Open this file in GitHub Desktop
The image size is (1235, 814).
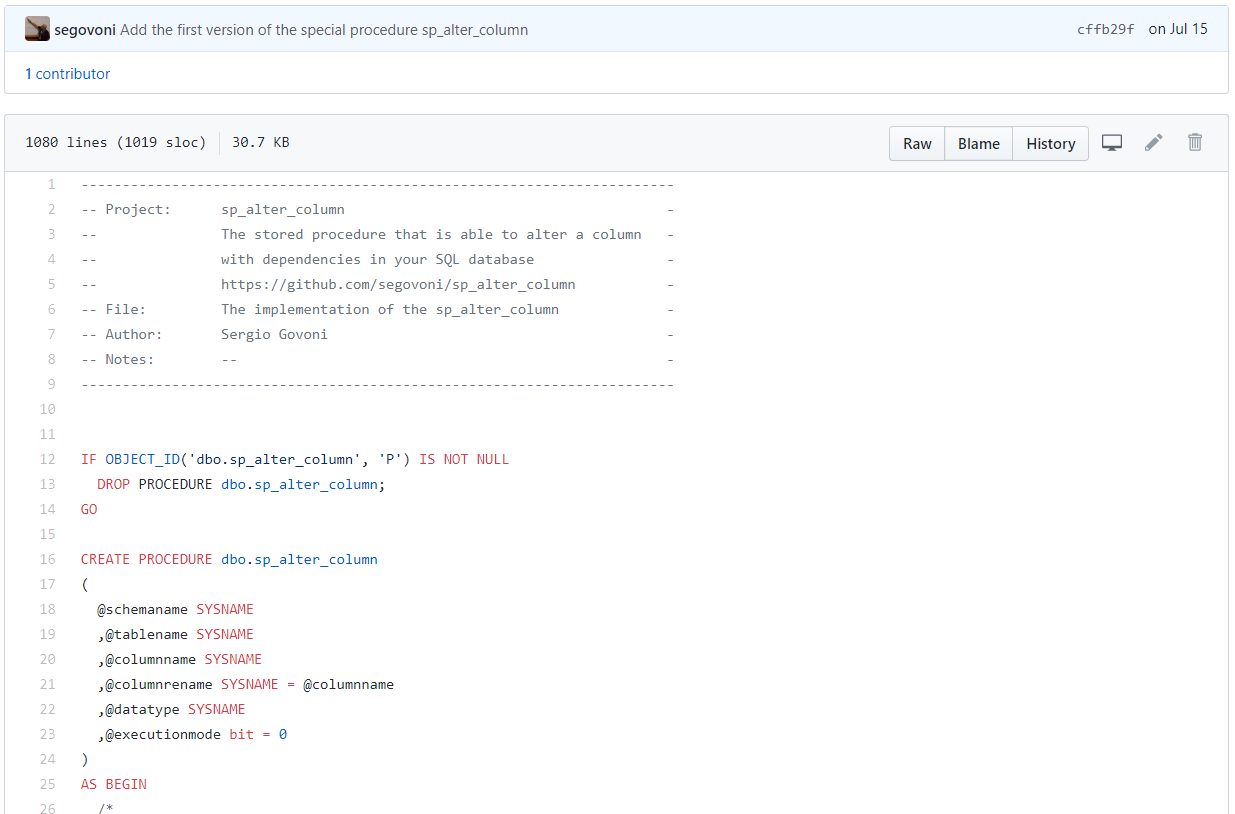click(x=1111, y=142)
